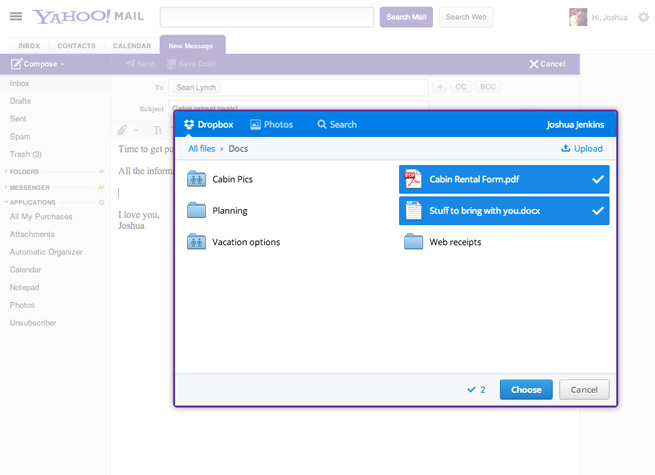The height and width of the screenshot is (475, 655).
Task: Open All My Purchases application
Action: (x=41, y=216)
